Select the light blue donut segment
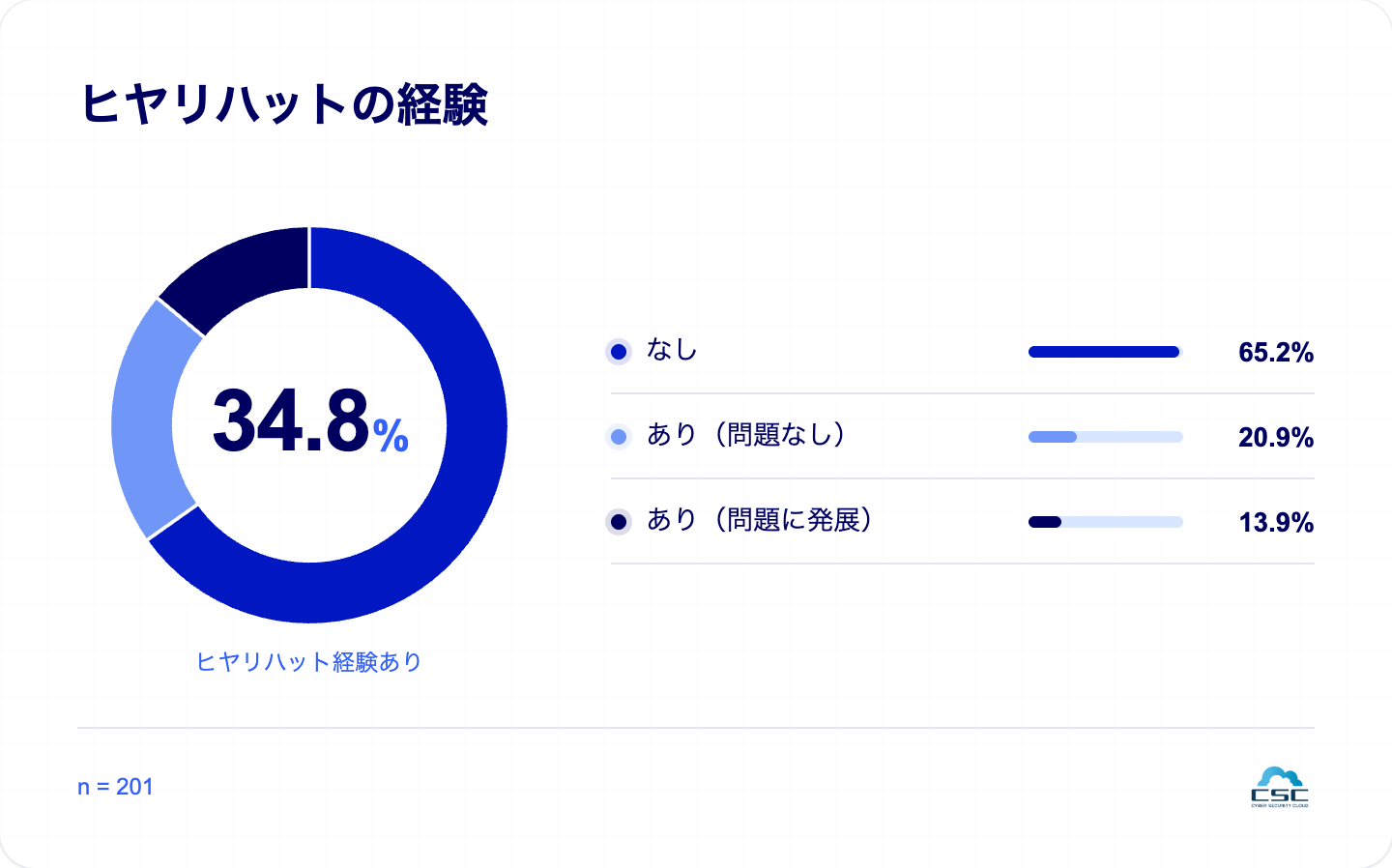Image resolution: width=1392 pixels, height=868 pixels. (x=145, y=416)
